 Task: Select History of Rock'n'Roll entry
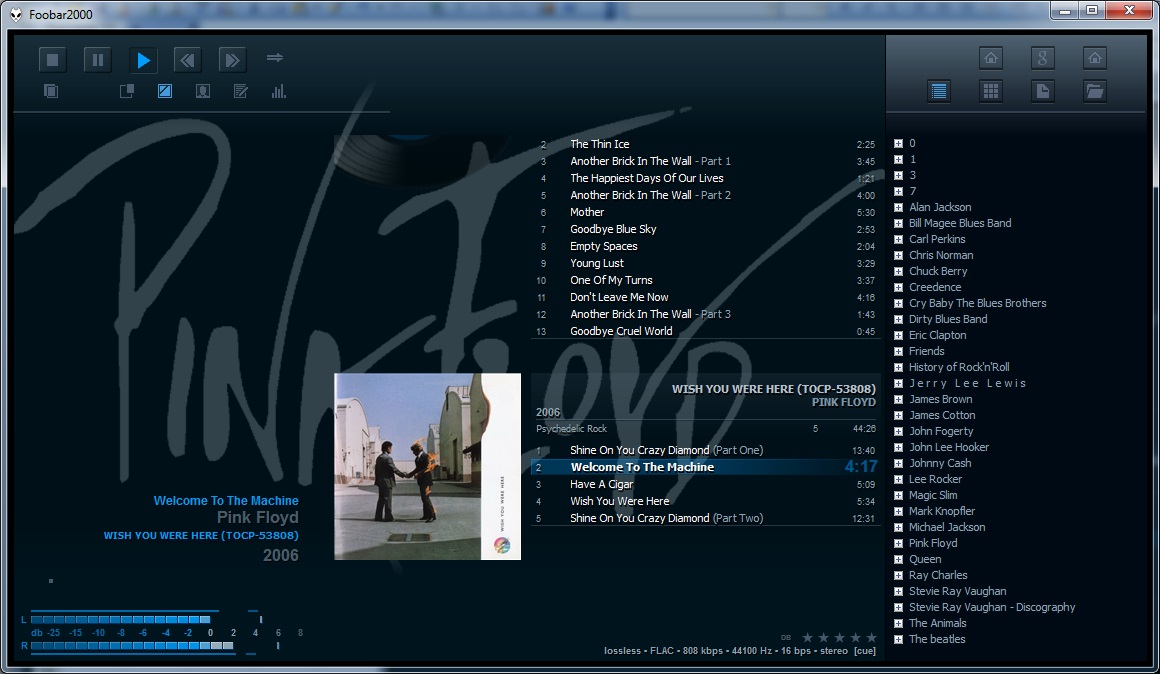(x=959, y=367)
